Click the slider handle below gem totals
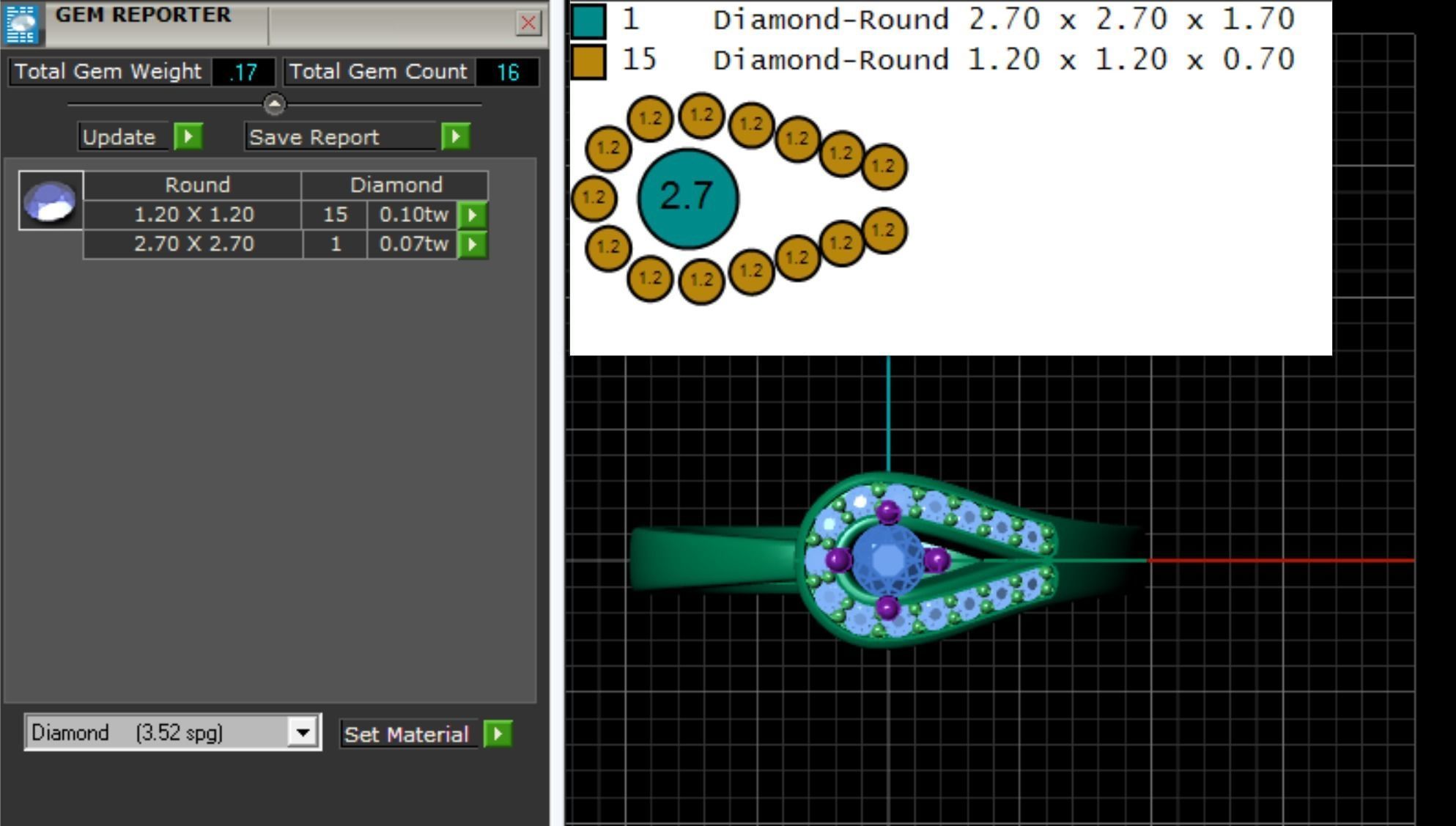This screenshot has width=1456, height=826. (275, 105)
